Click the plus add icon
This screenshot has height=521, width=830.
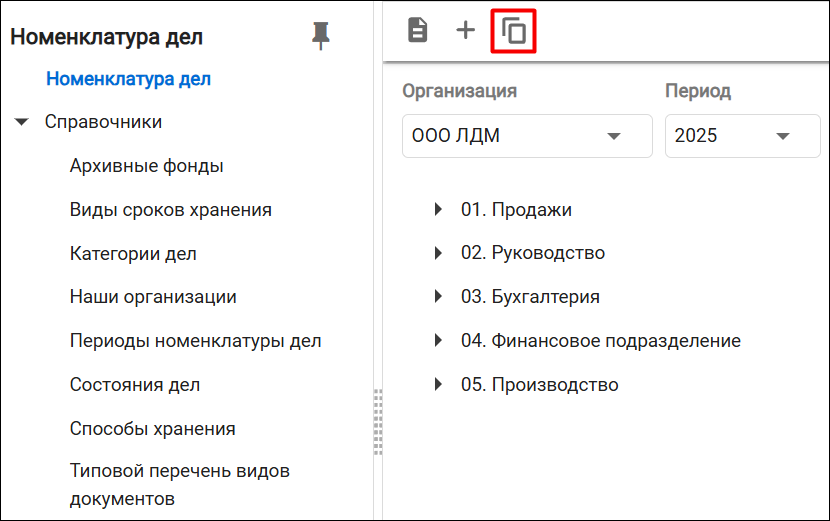tap(465, 30)
